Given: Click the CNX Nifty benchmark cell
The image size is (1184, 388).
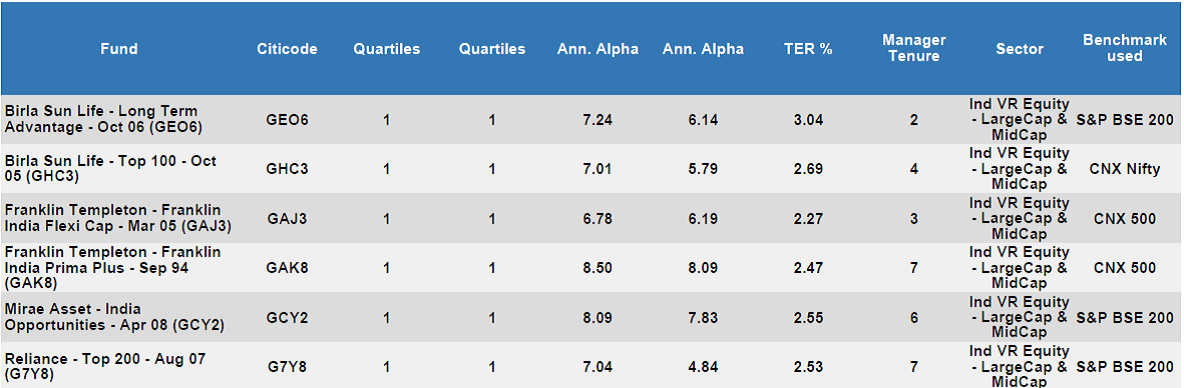Looking at the screenshot, I should coord(1124,169).
